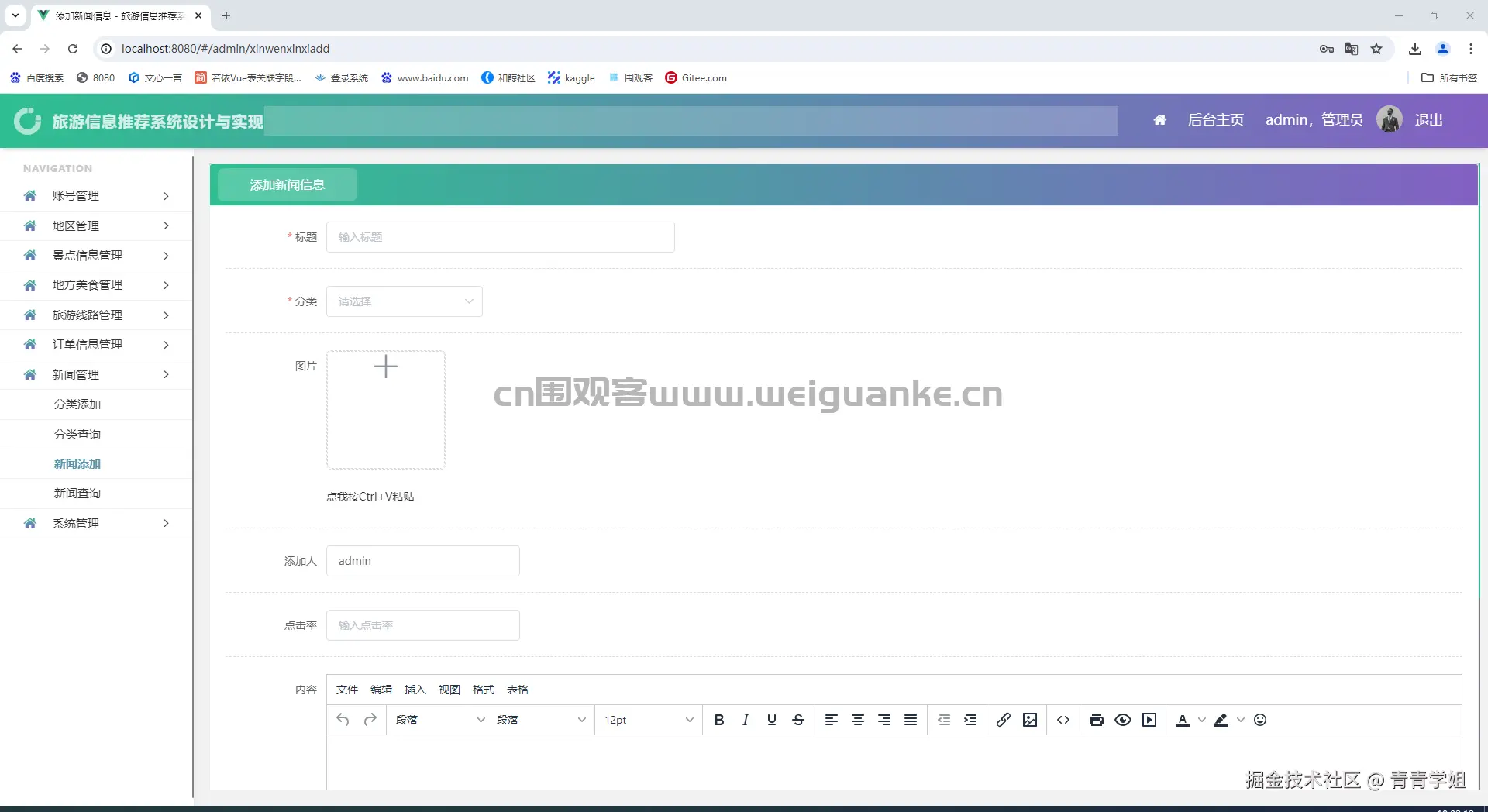
Task: Select 新闻添加 submenu item
Action: click(77, 464)
